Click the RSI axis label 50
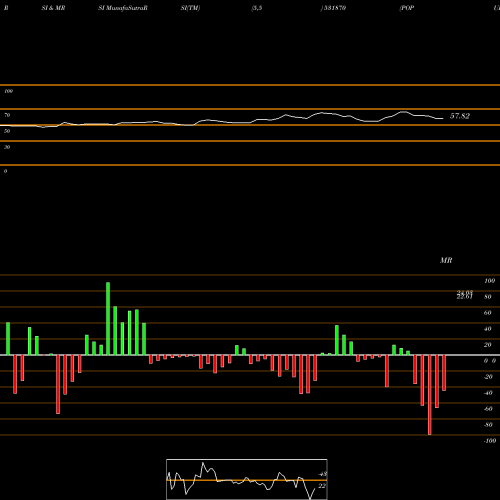The height and width of the screenshot is (500, 500). 7,131
